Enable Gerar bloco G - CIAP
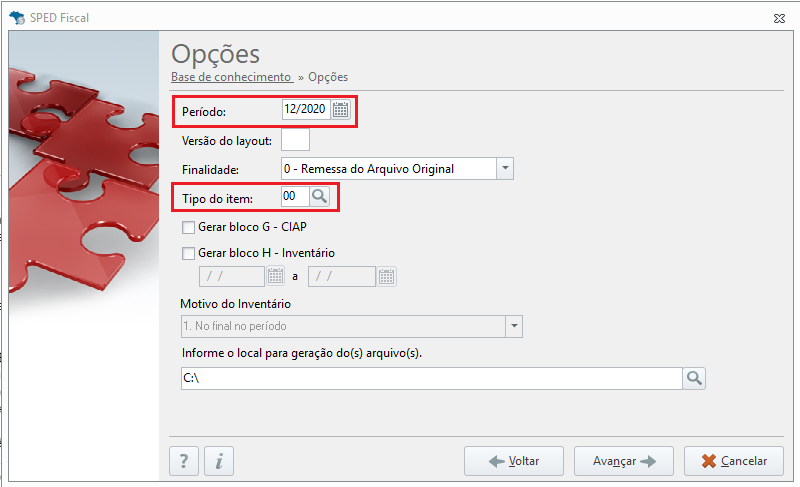 click(x=188, y=227)
